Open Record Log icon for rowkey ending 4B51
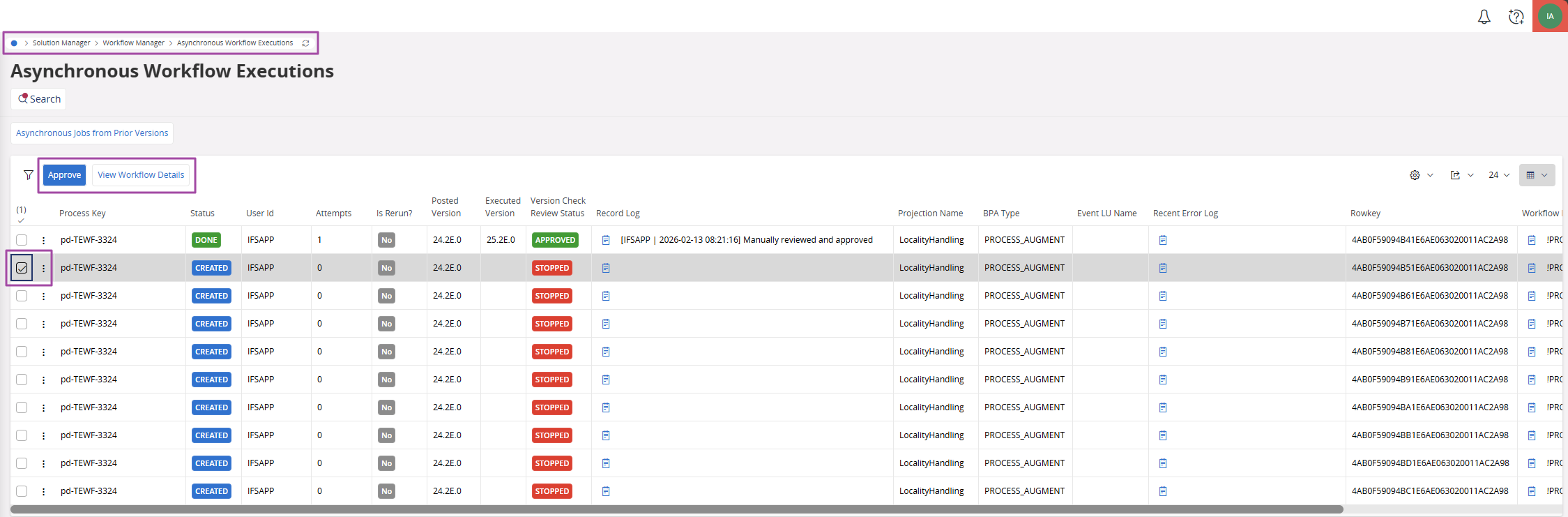 tap(606, 268)
